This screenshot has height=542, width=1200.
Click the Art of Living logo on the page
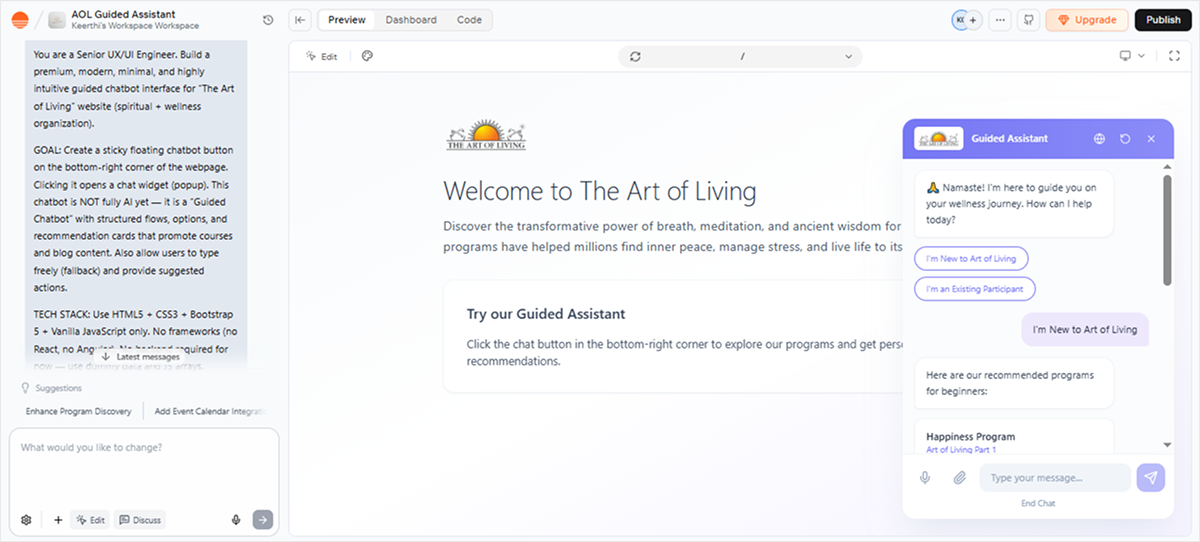coord(485,135)
